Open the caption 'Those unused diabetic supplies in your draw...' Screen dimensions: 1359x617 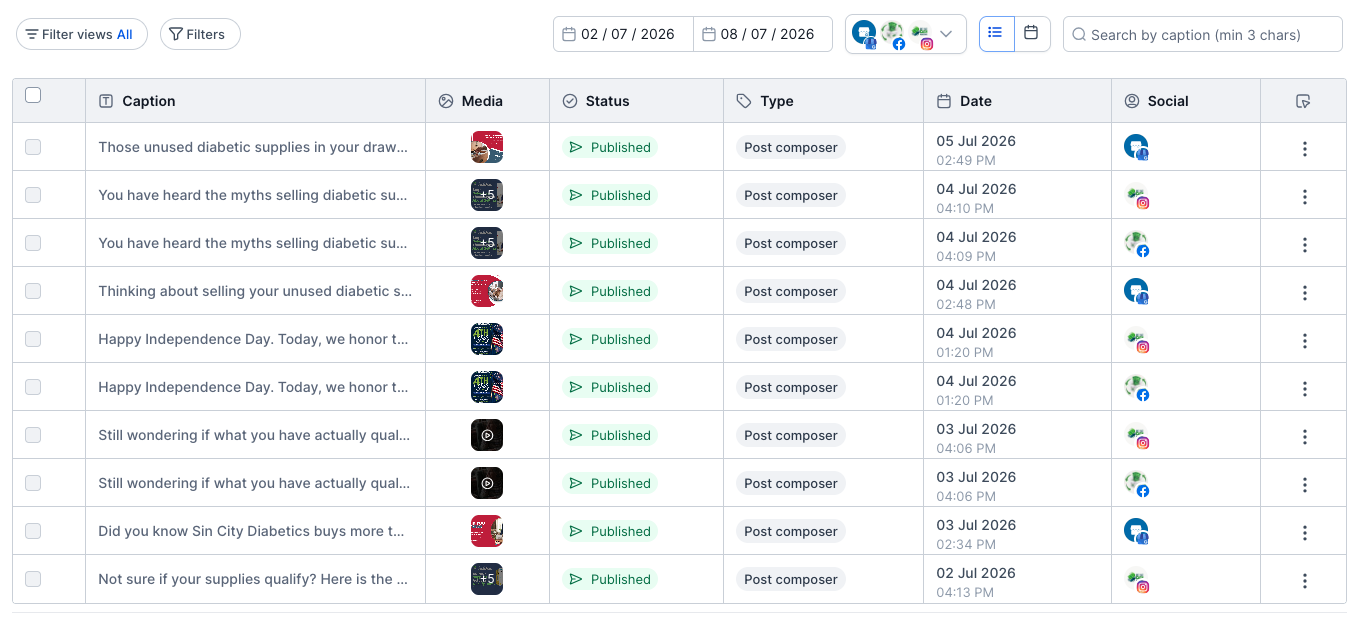click(253, 147)
